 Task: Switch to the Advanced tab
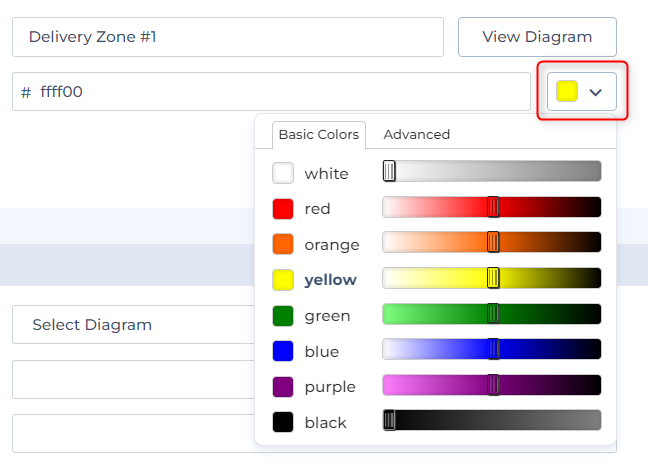tap(416, 134)
